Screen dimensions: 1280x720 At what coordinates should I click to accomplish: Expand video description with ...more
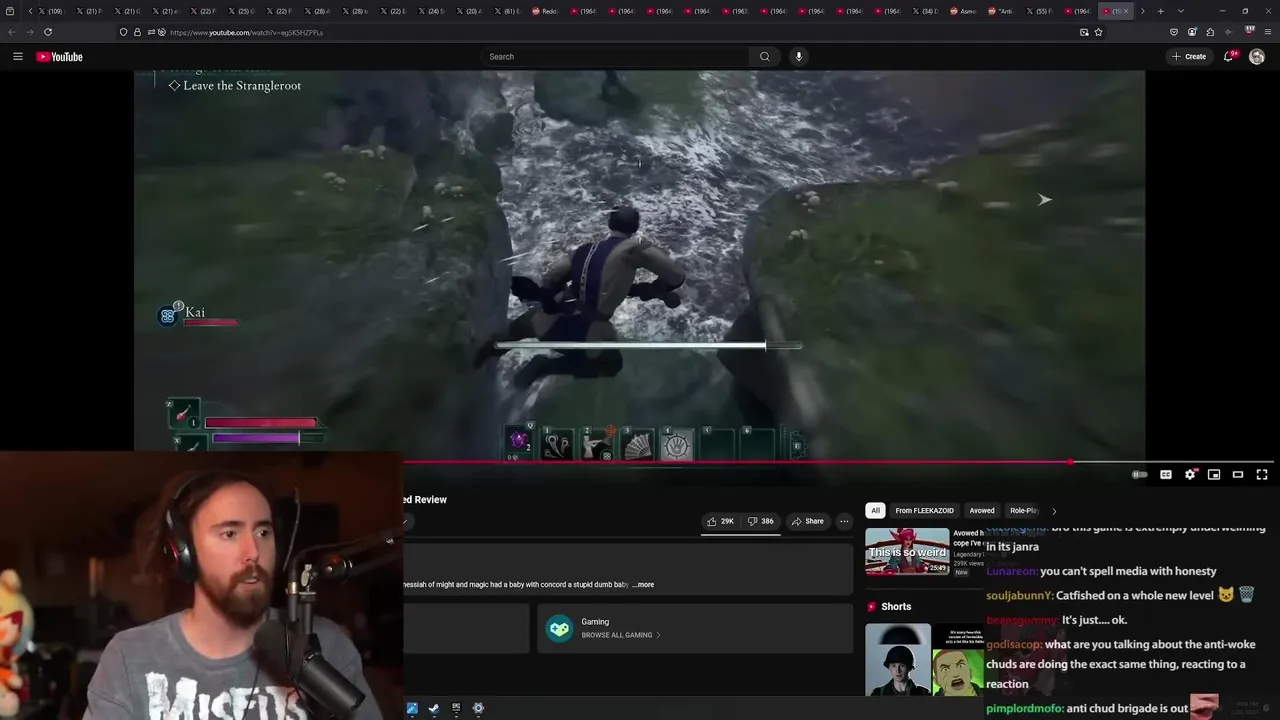coord(643,585)
